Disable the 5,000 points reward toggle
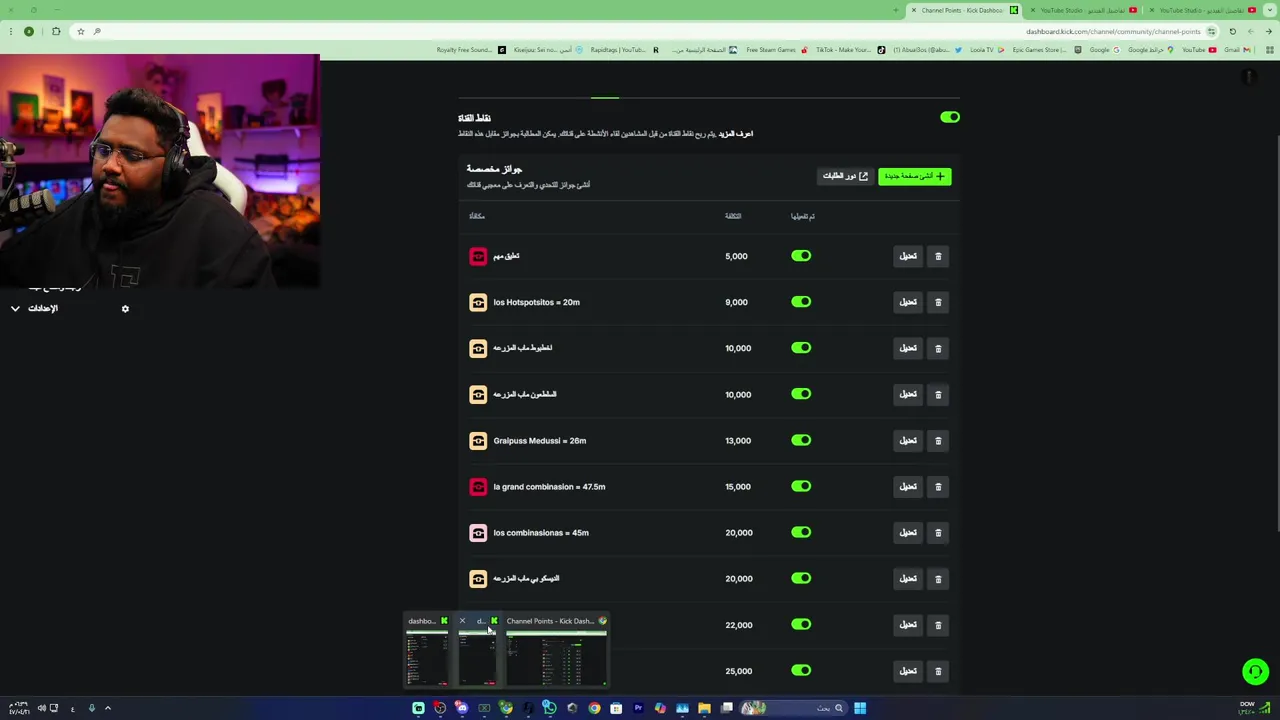This screenshot has height=720, width=1280. click(x=801, y=256)
